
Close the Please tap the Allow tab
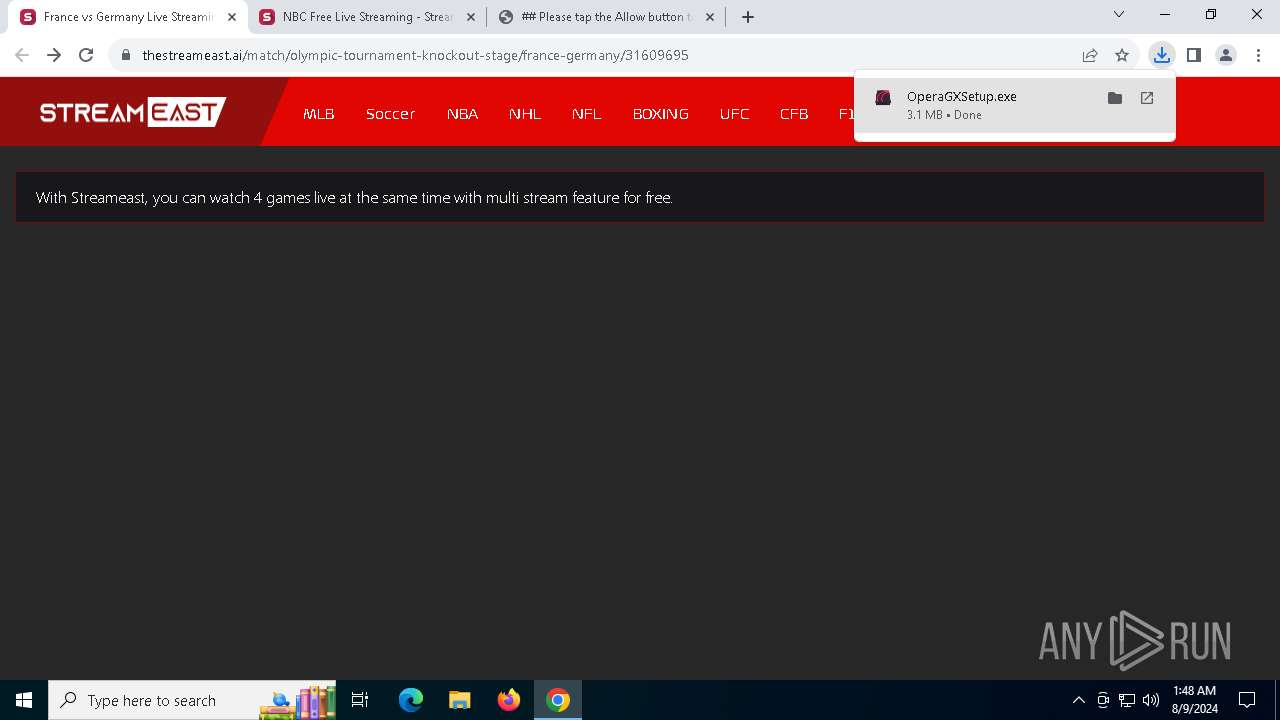pos(710,17)
